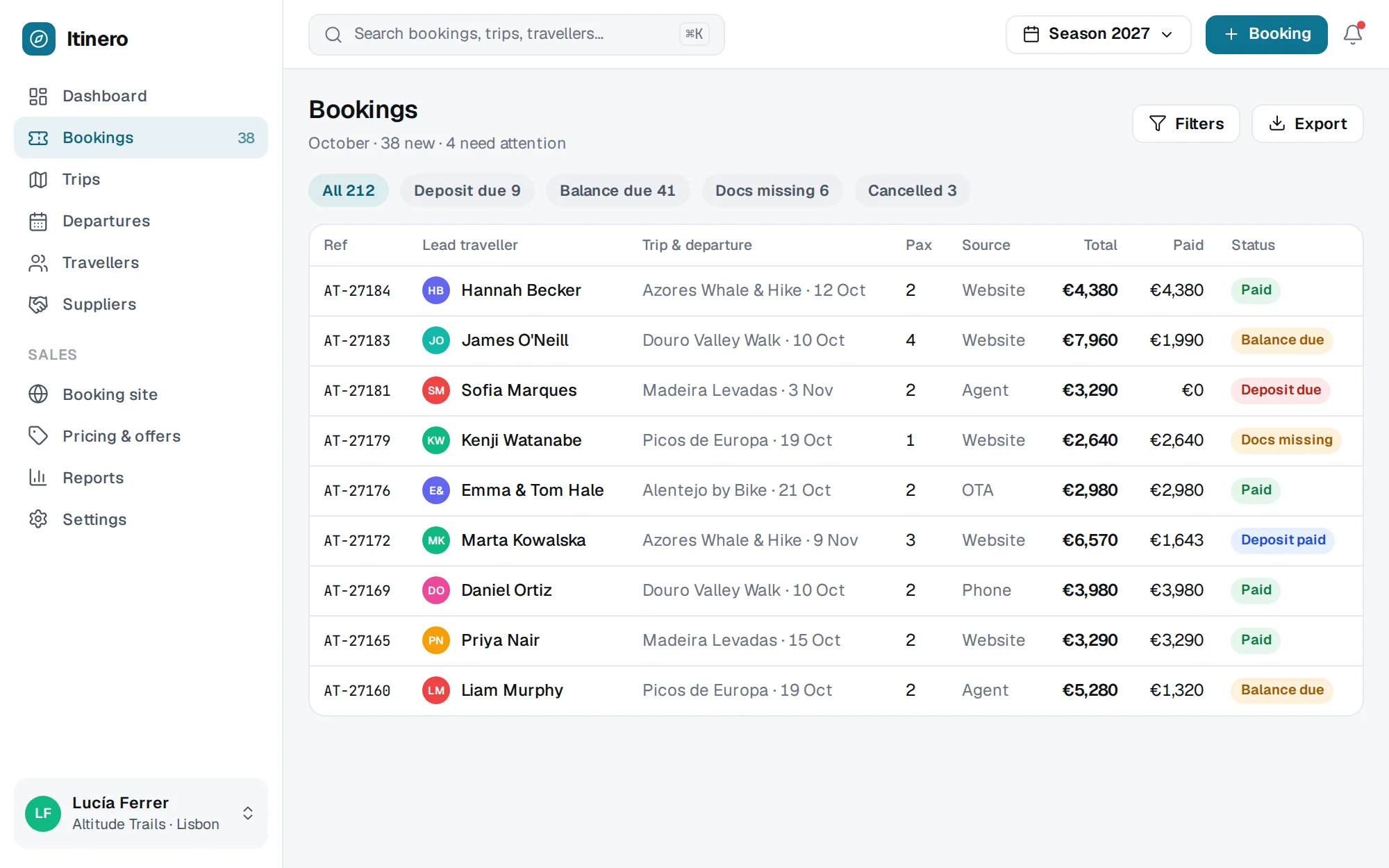Filter by Cancelled 3
Screen dimensions: 1389x868
(913, 190)
